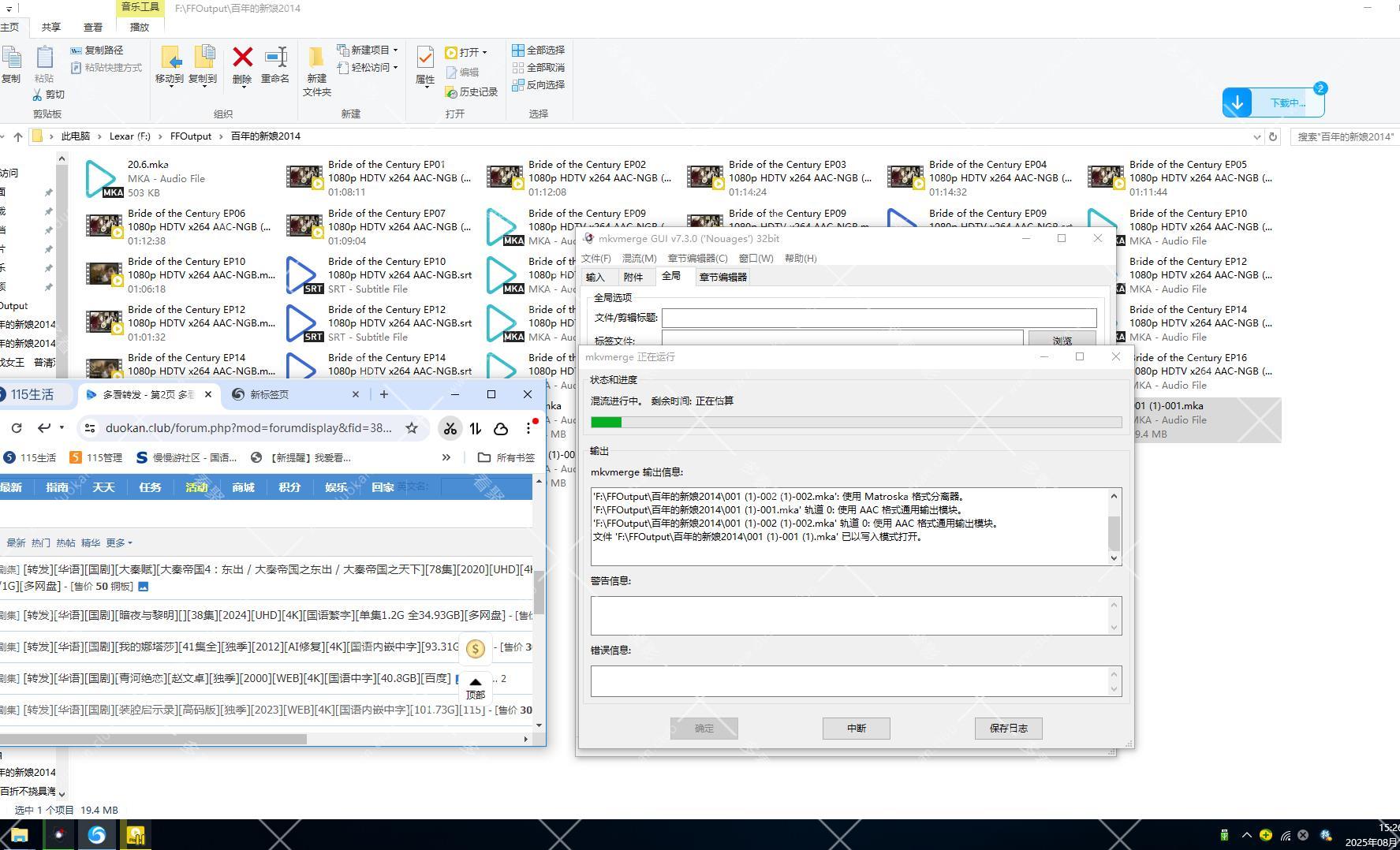Open File Explorer from the taskbar
The image size is (1400, 850).
tap(19, 834)
